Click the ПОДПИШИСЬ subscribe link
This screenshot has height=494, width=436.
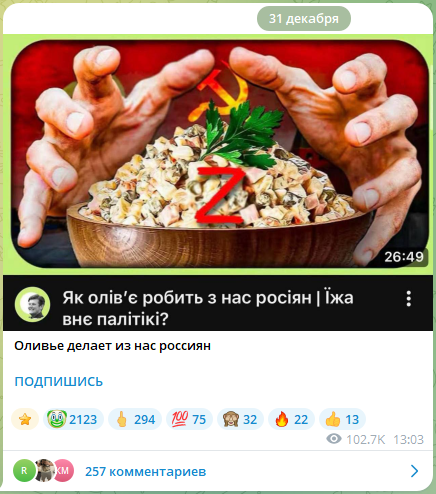pyautogui.click(x=59, y=381)
